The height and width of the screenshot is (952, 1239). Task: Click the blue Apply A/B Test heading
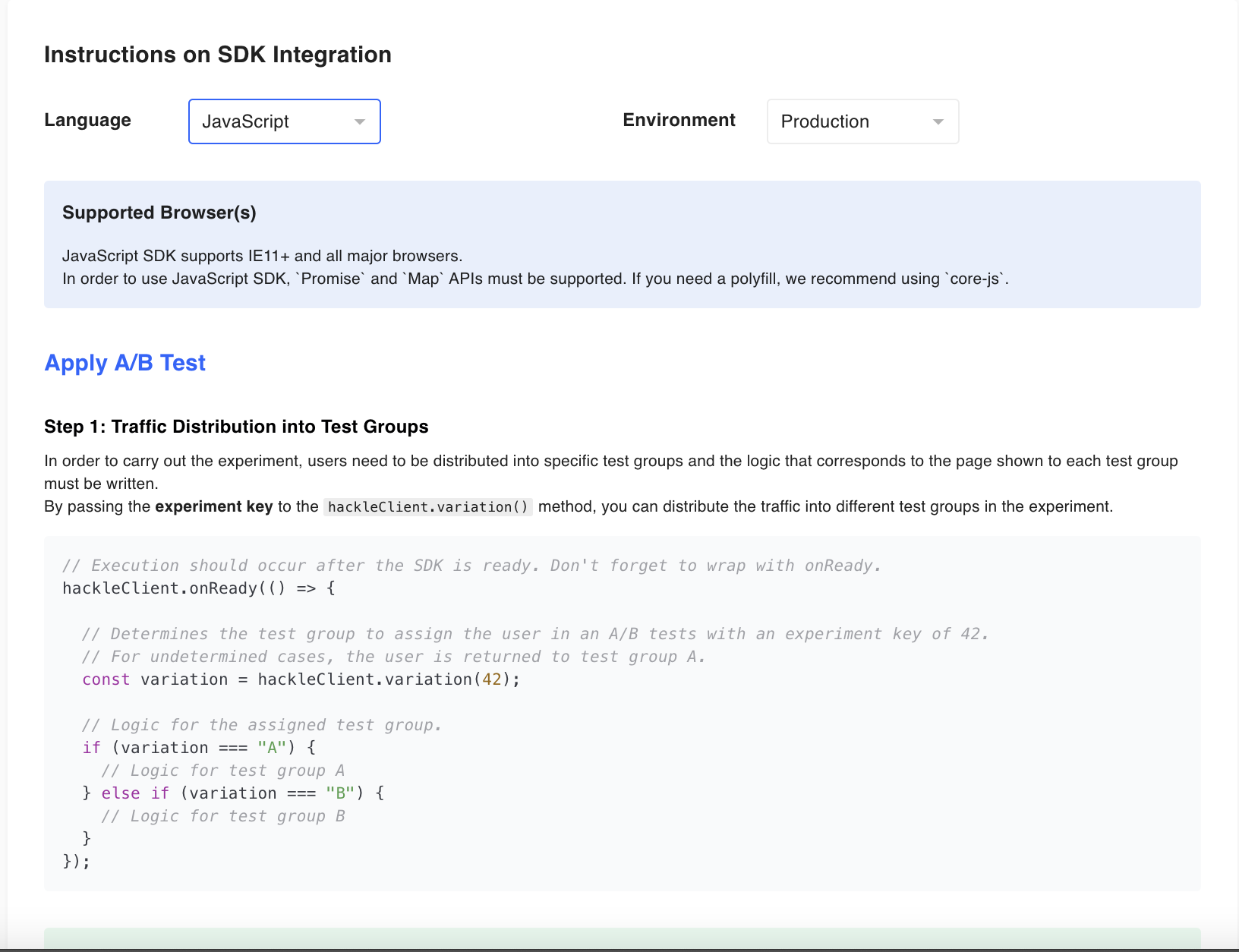click(125, 363)
